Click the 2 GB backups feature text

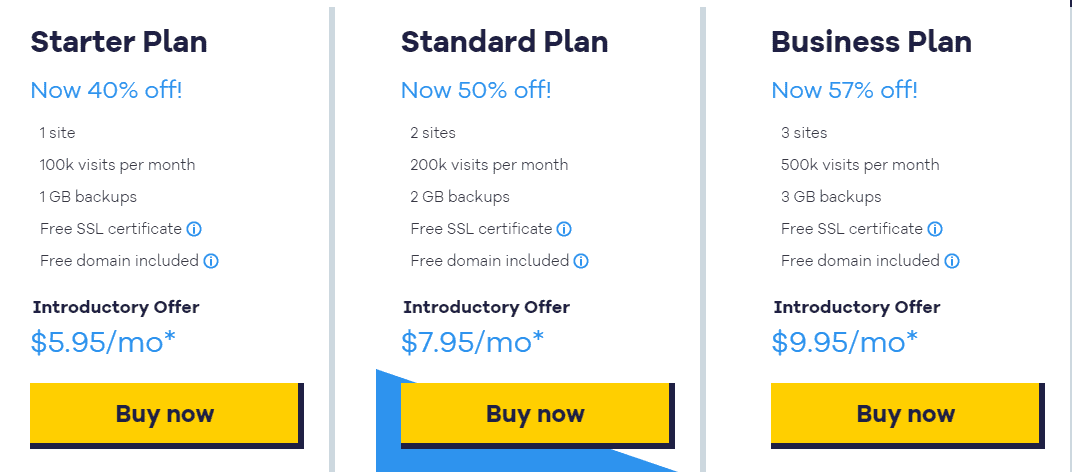460,197
